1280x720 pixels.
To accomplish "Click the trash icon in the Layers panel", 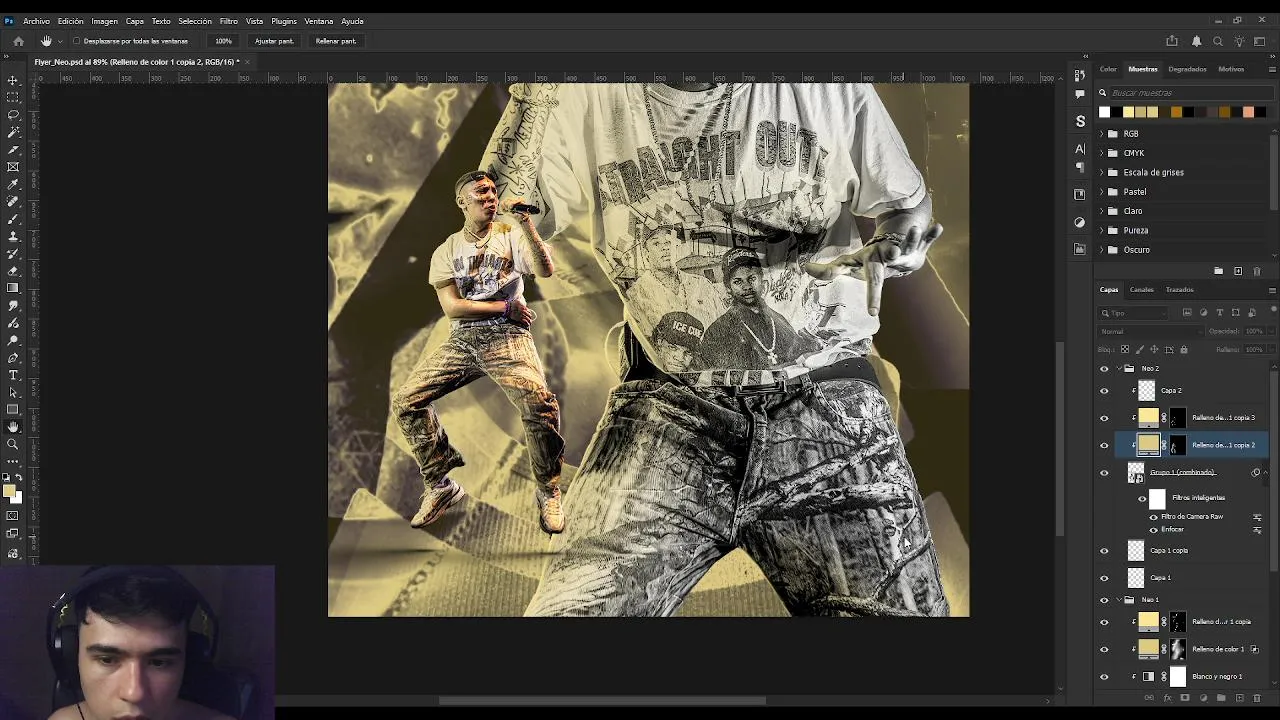I will click(x=1257, y=698).
